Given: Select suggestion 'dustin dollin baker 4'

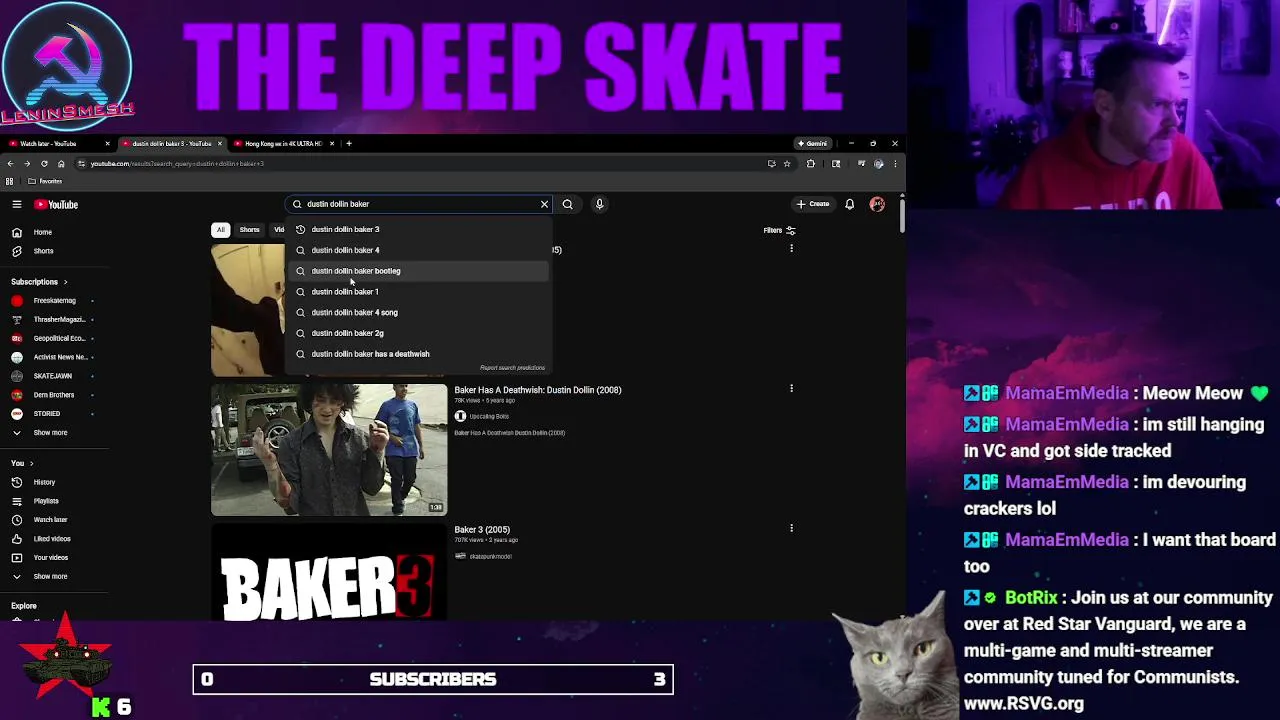Looking at the screenshot, I should pyautogui.click(x=418, y=250).
